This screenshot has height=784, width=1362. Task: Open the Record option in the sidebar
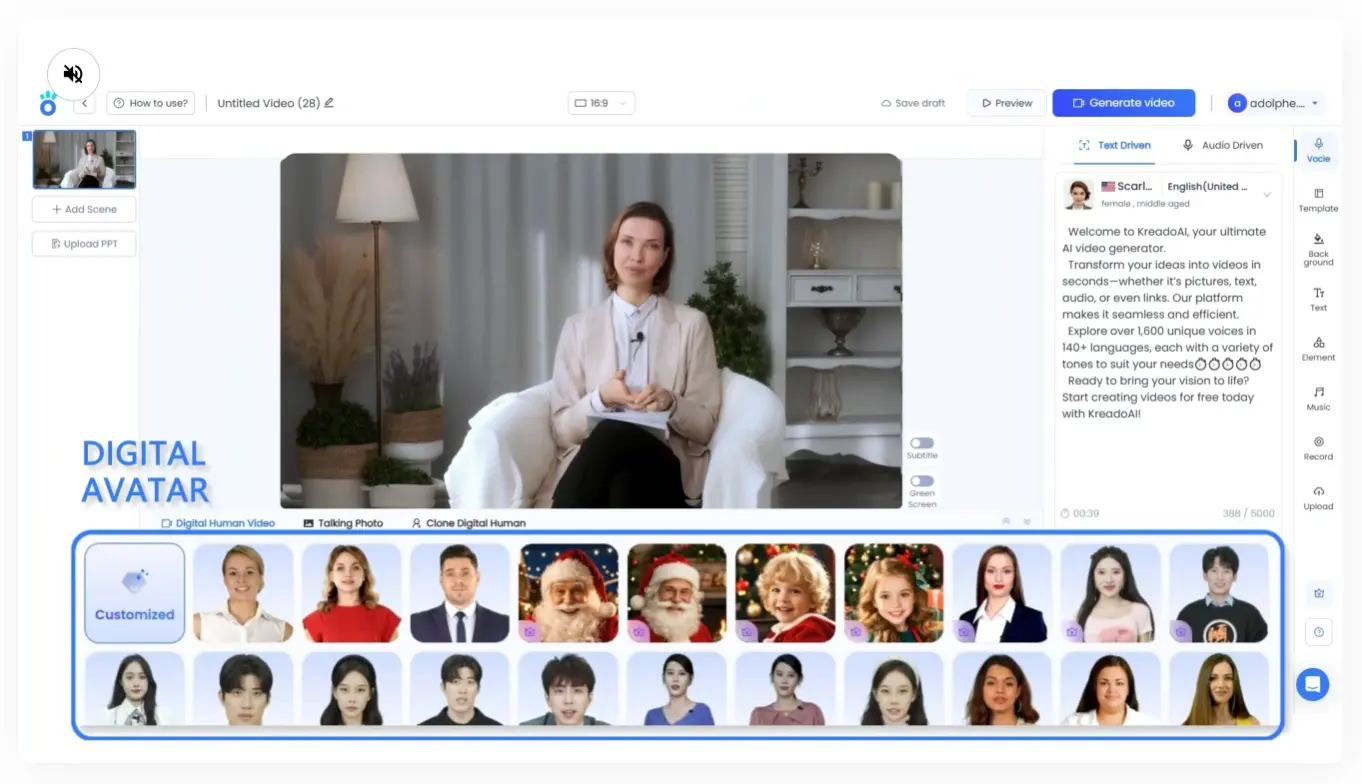[x=1318, y=448]
